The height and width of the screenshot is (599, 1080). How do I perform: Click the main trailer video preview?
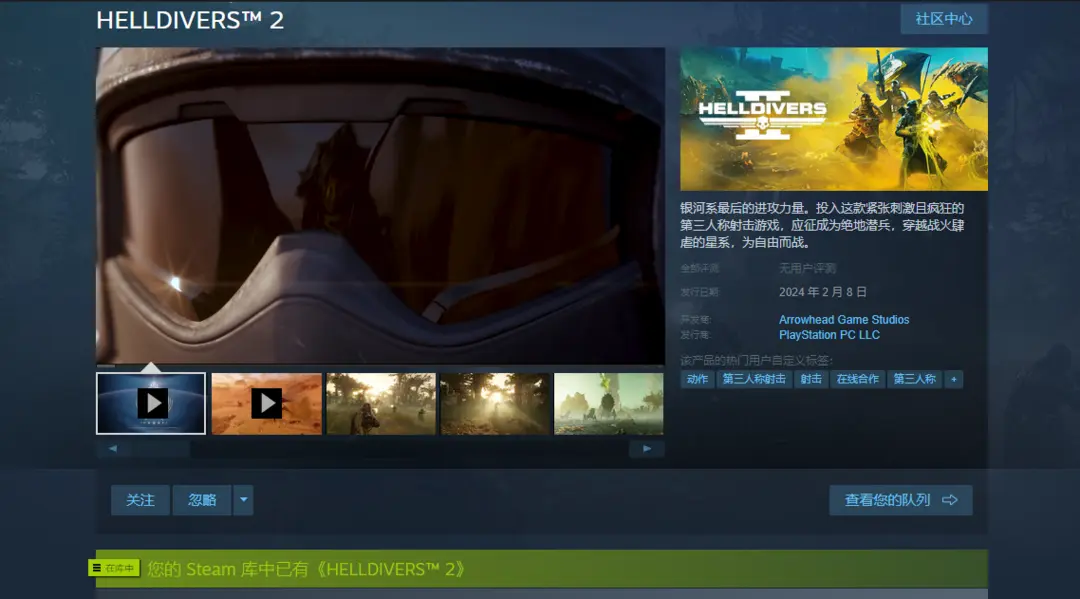tap(380, 205)
